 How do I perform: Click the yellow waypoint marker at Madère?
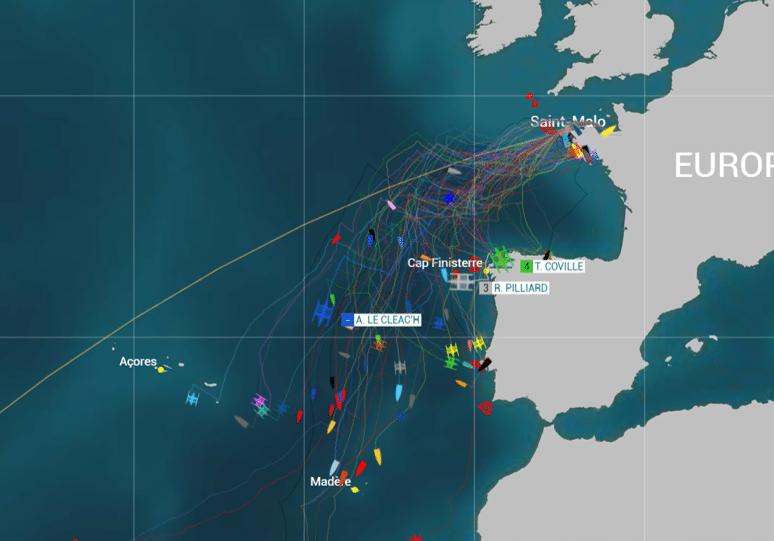click(x=354, y=490)
